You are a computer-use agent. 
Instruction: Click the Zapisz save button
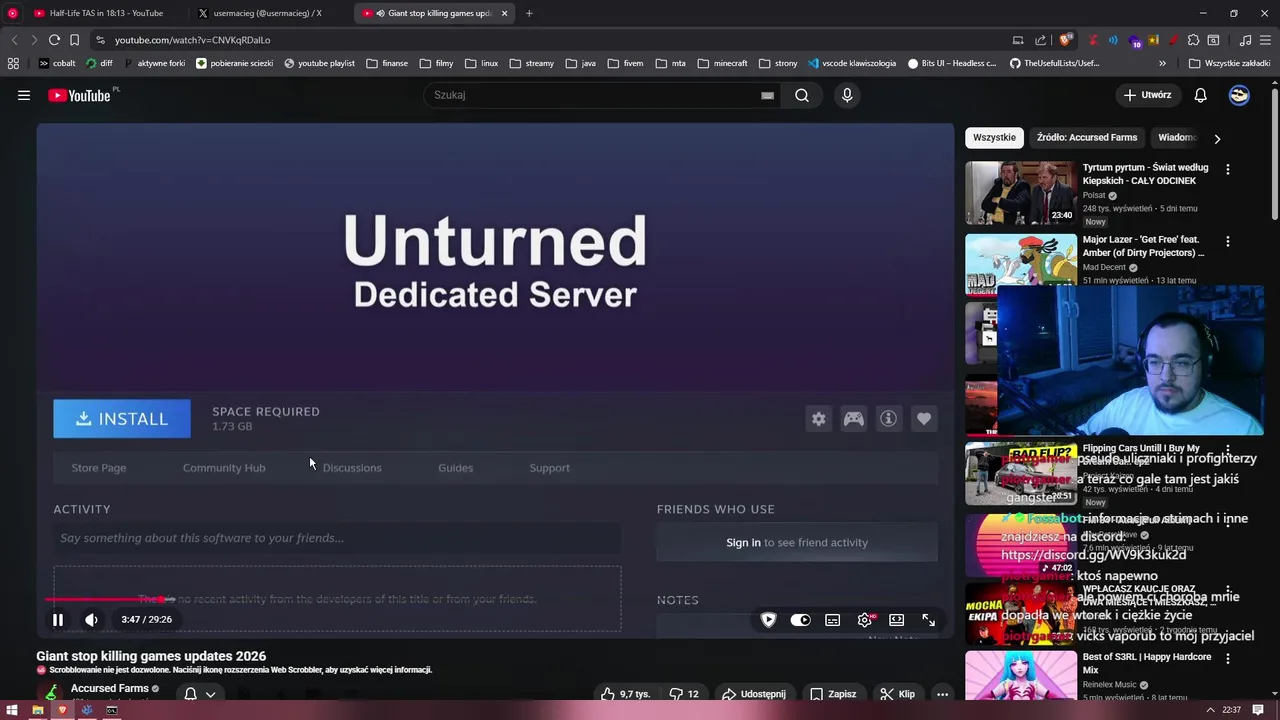click(x=833, y=694)
